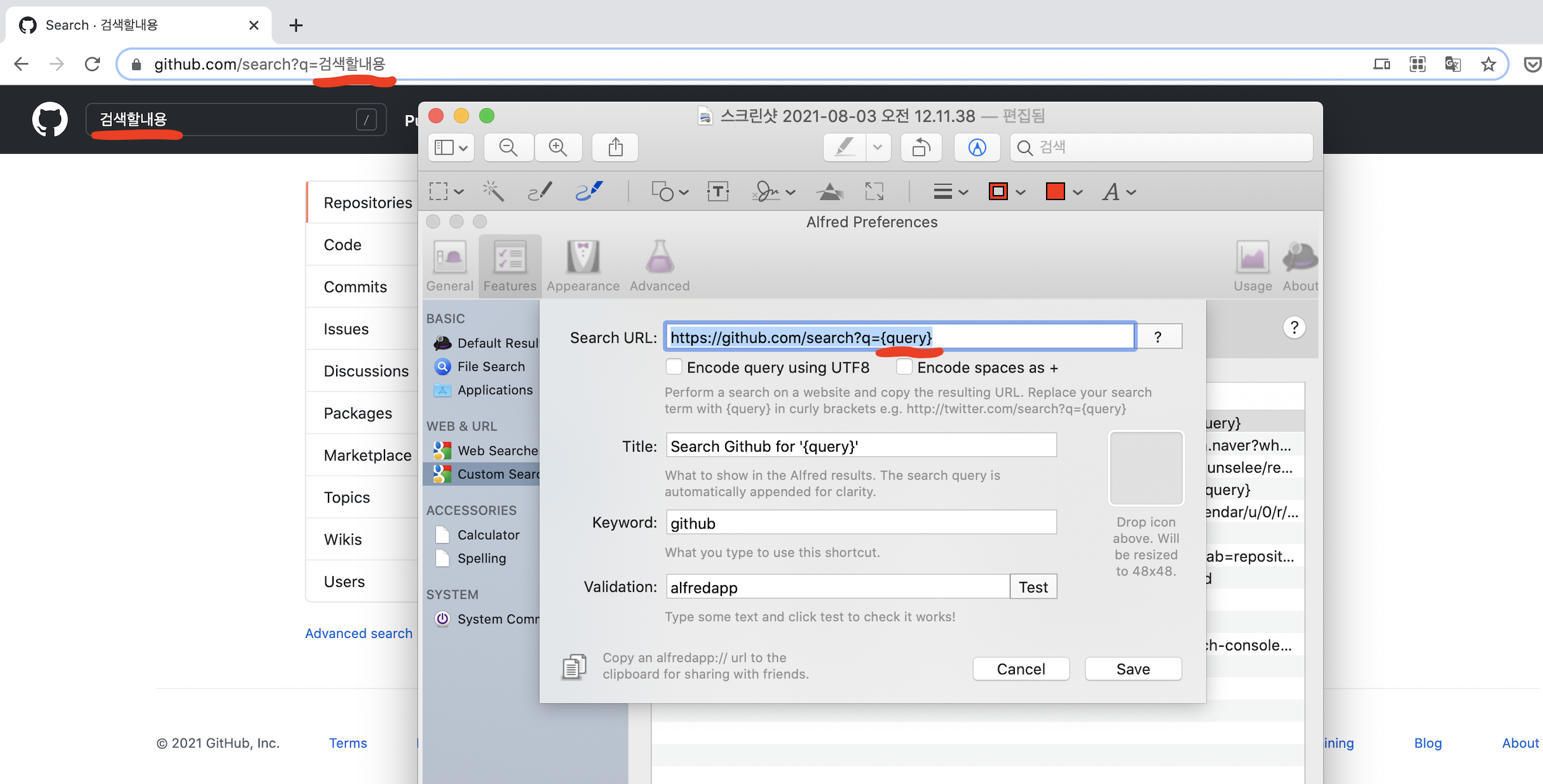Enable Encode query using UTF8
This screenshot has width=1543, height=784.
674,367
